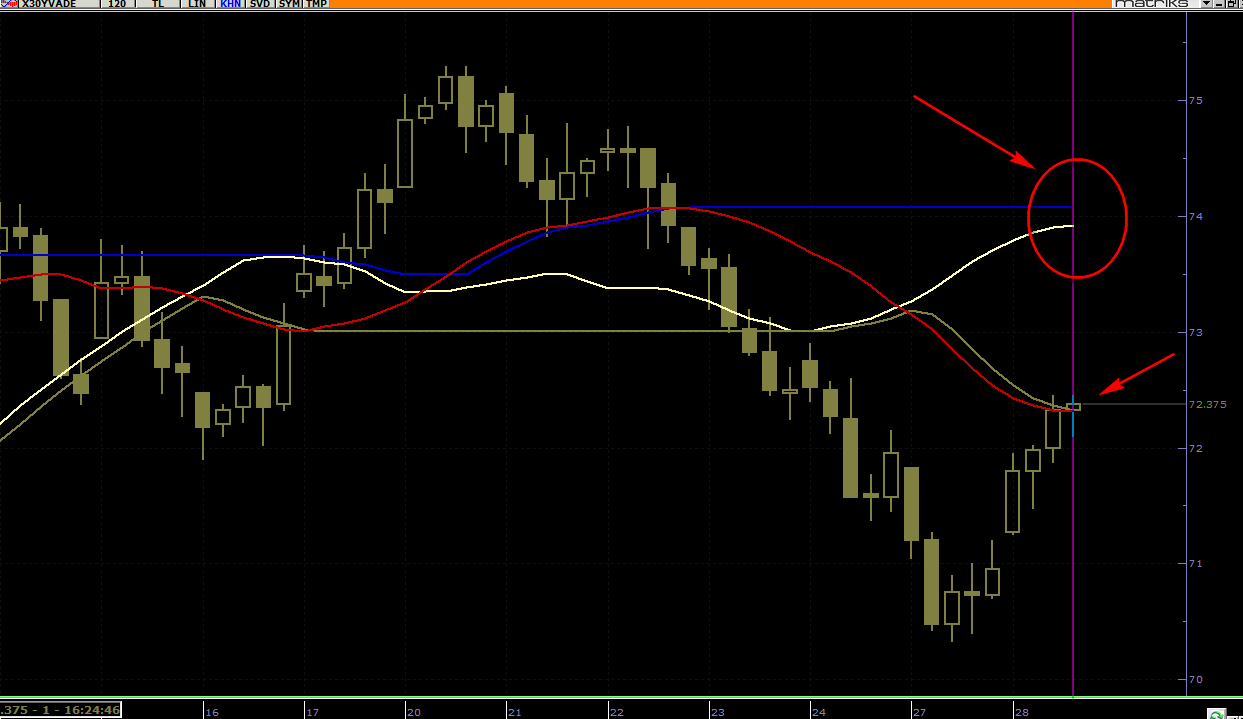Click the SVD button
Screen dimensions: 1243x719
(260, 4)
